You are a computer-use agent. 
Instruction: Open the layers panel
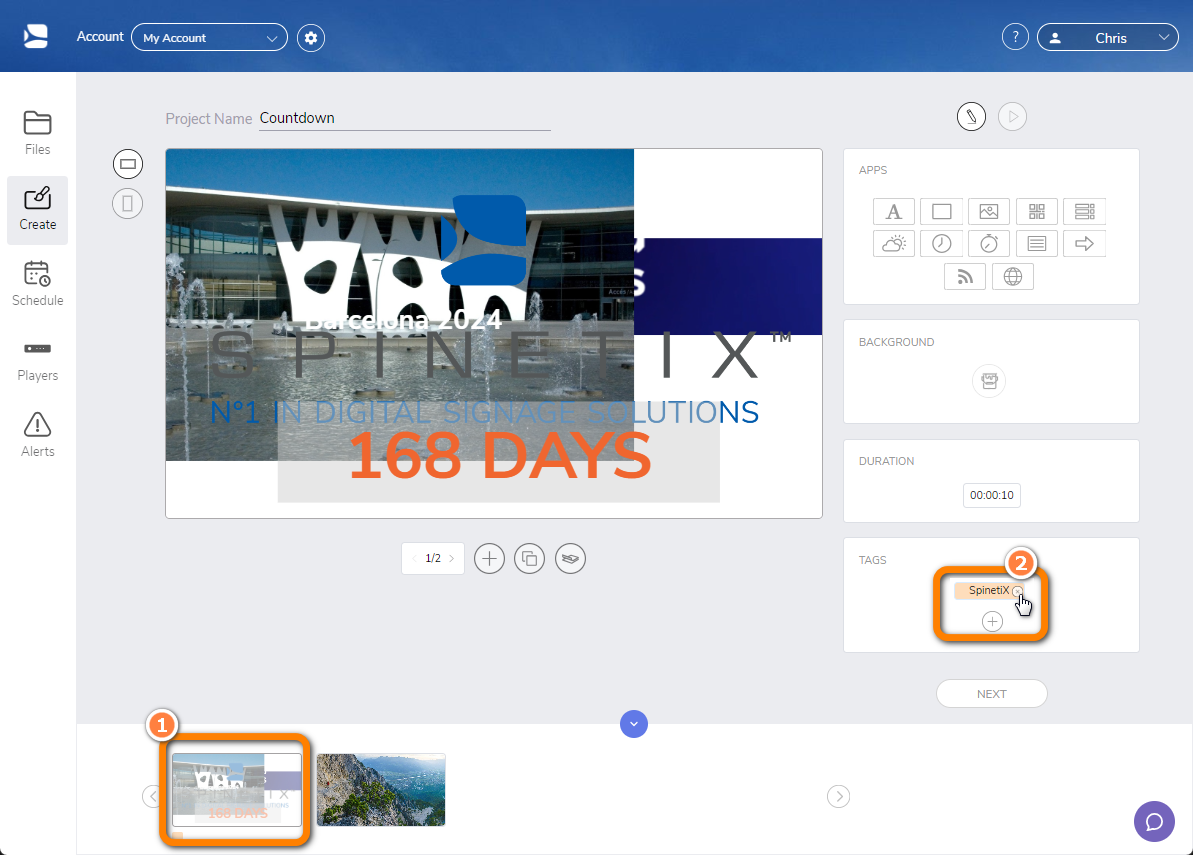(570, 558)
